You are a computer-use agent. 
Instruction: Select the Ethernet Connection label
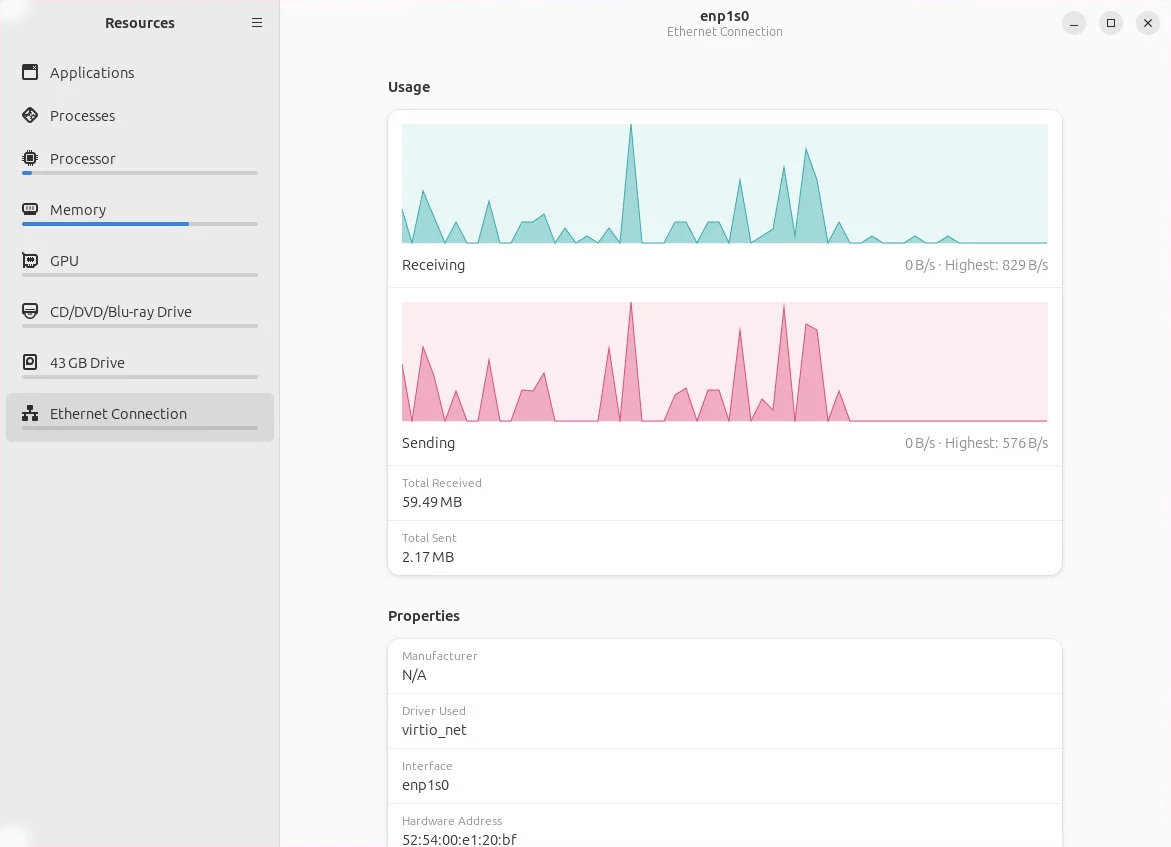tap(118, 414)
